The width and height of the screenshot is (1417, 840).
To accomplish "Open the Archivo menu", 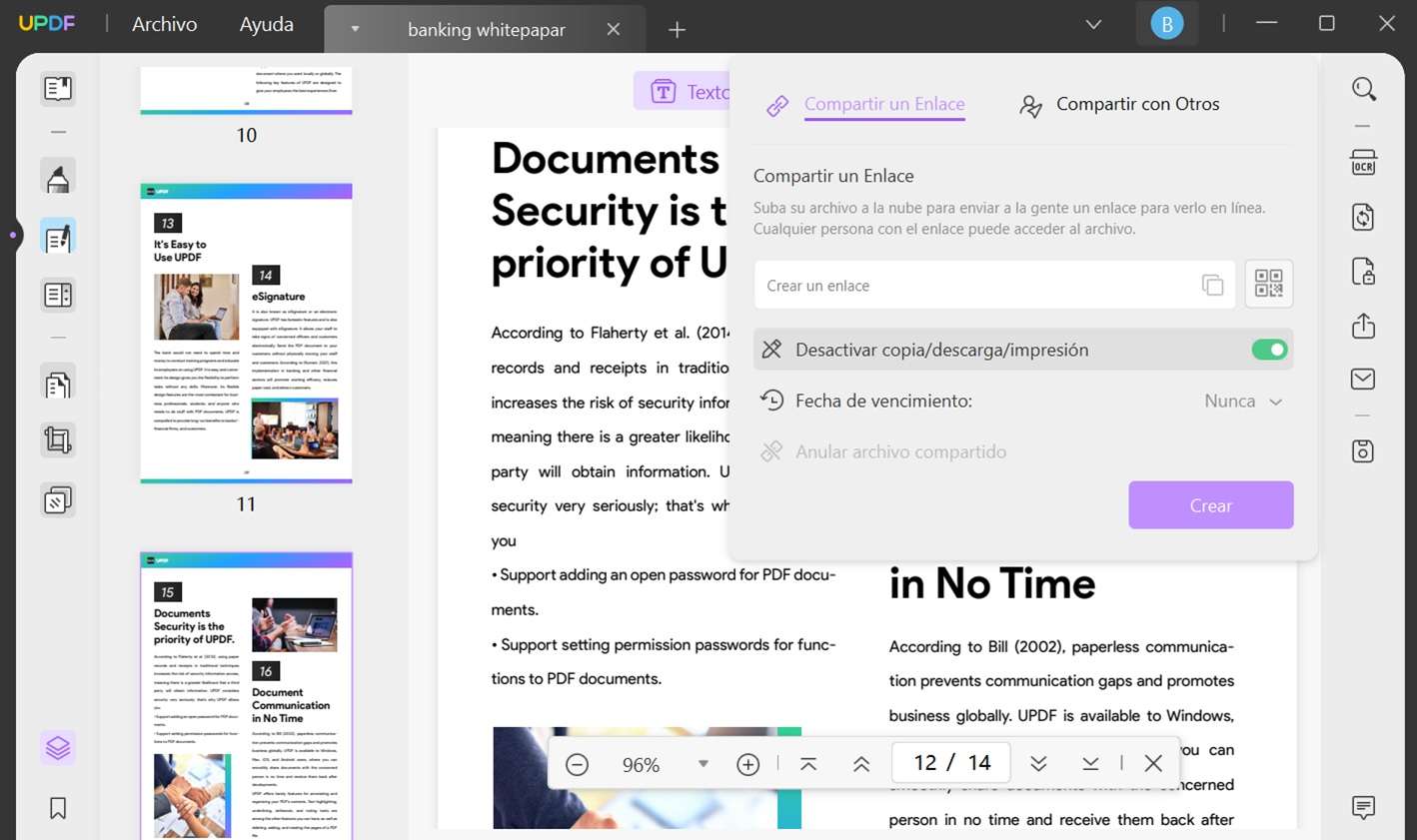I will tap(165, 24).
